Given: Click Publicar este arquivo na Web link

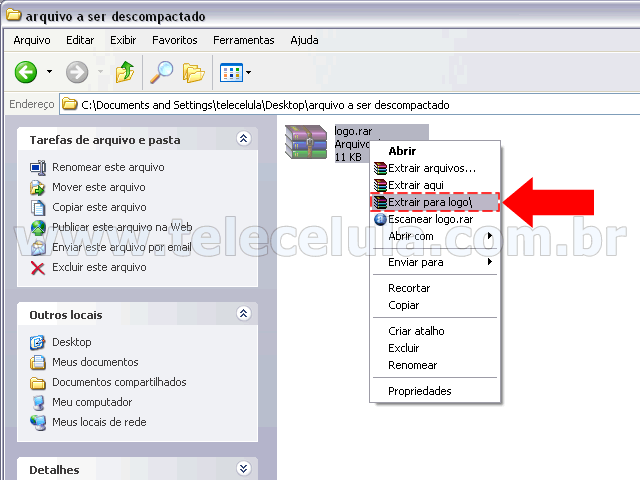Looking at the screenshot, I should coord(122,227).
